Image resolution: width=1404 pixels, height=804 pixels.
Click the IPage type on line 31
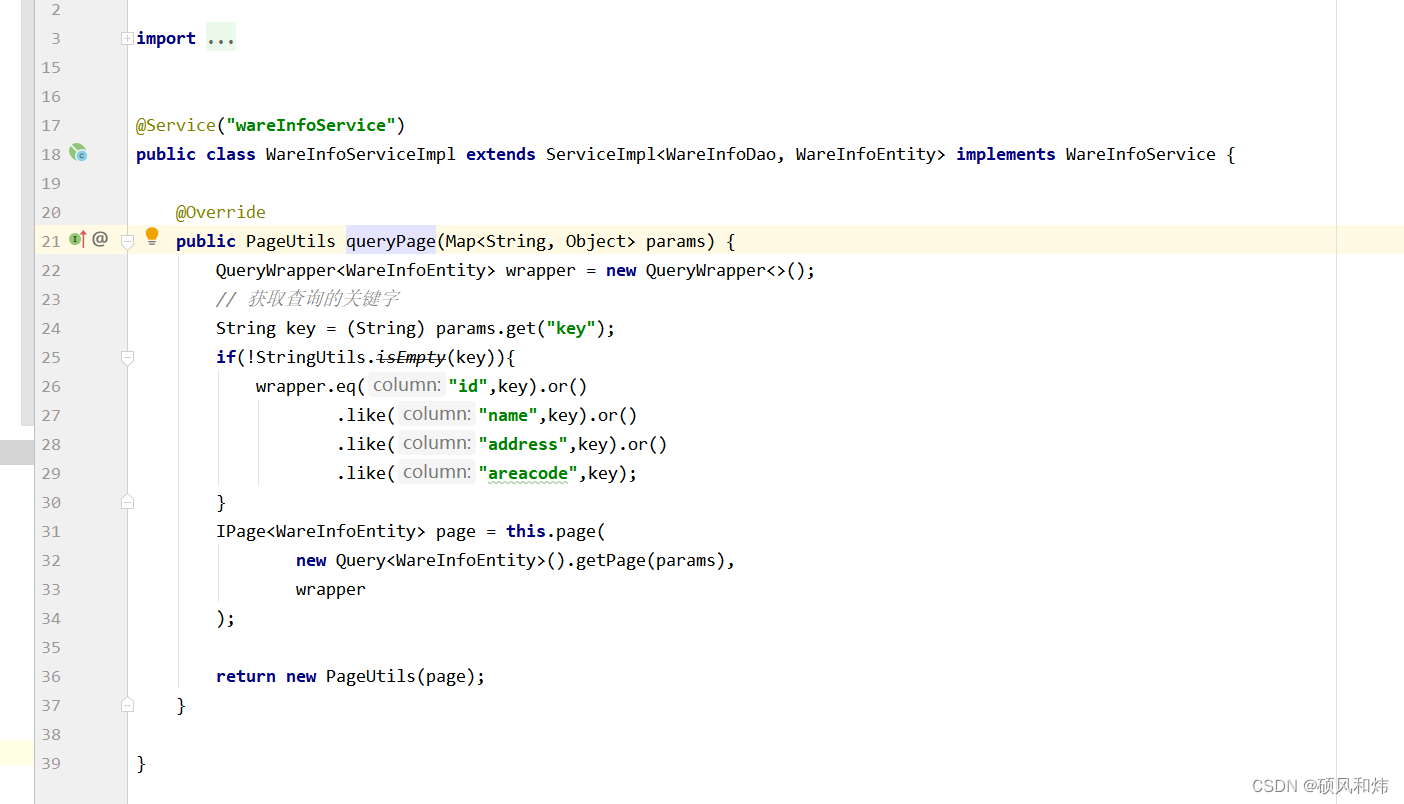tap(241, 531)
